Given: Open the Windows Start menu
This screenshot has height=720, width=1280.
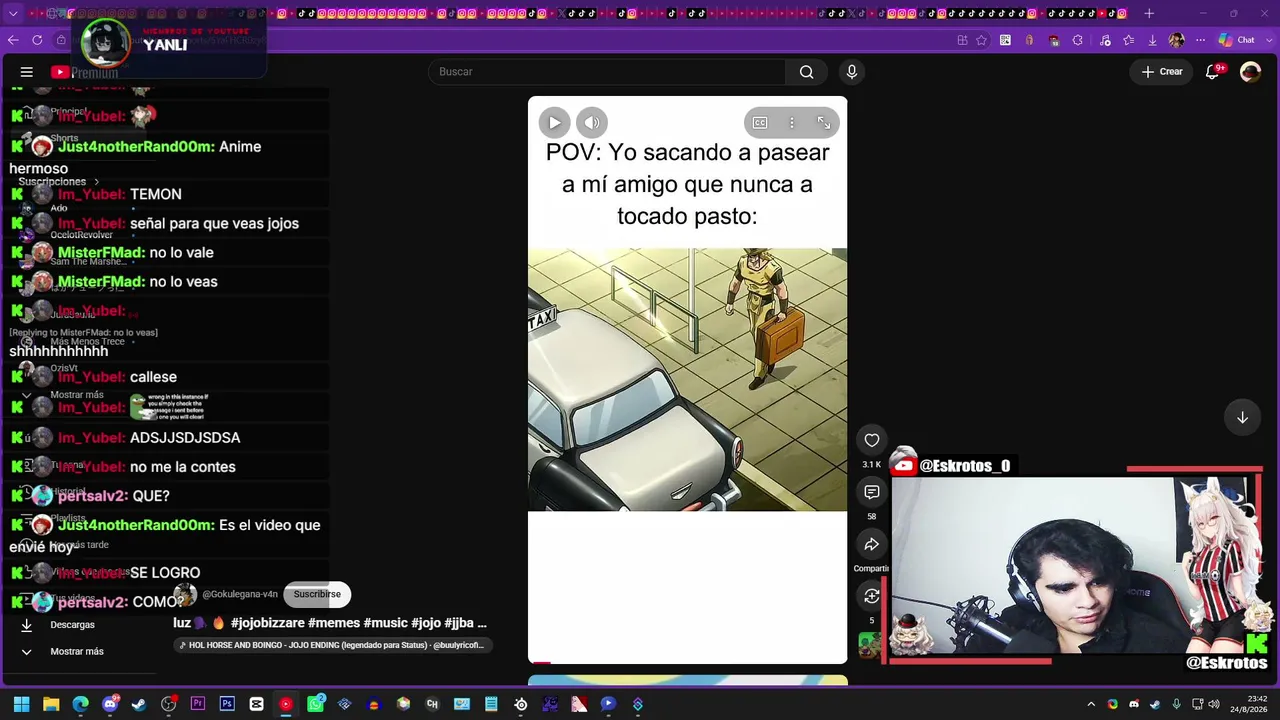Looking at the screenshot, I should (21, 704).
